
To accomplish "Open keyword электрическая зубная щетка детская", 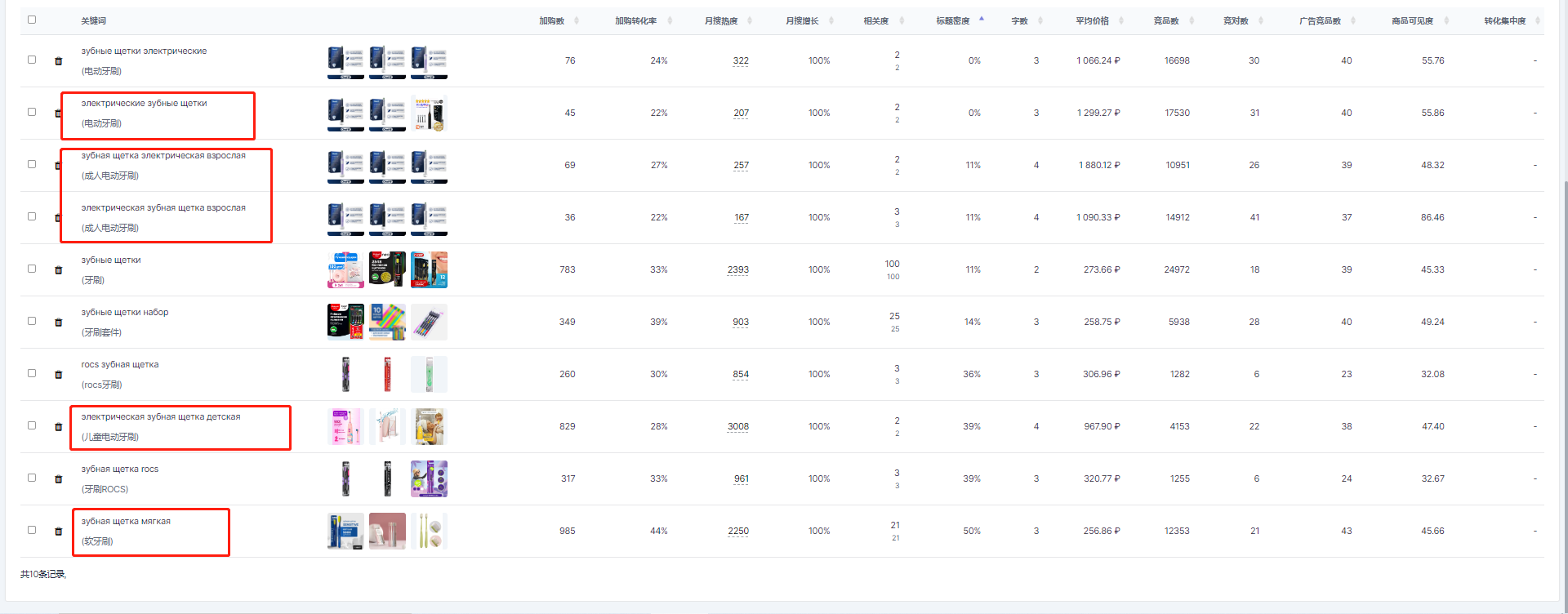I will point(161,416).
